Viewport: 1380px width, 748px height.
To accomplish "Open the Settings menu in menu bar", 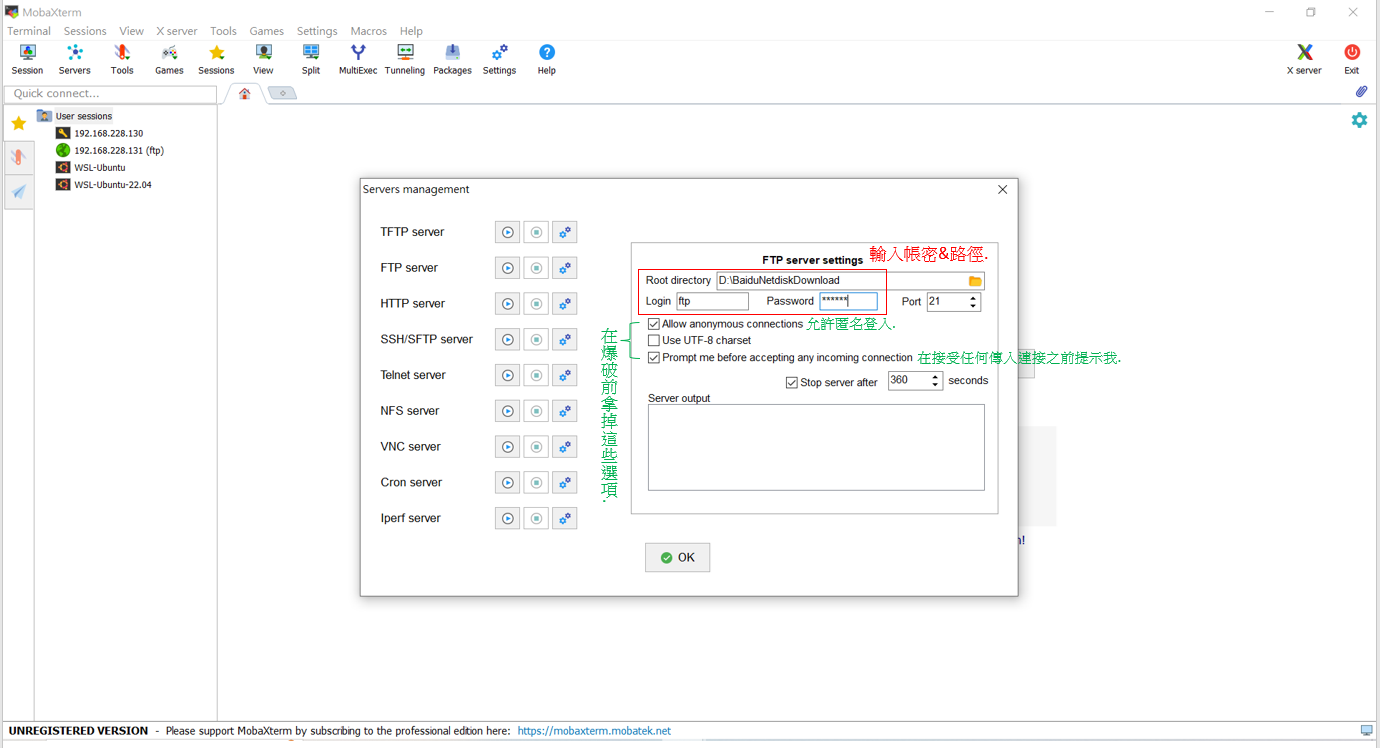I will pos(317,31).
